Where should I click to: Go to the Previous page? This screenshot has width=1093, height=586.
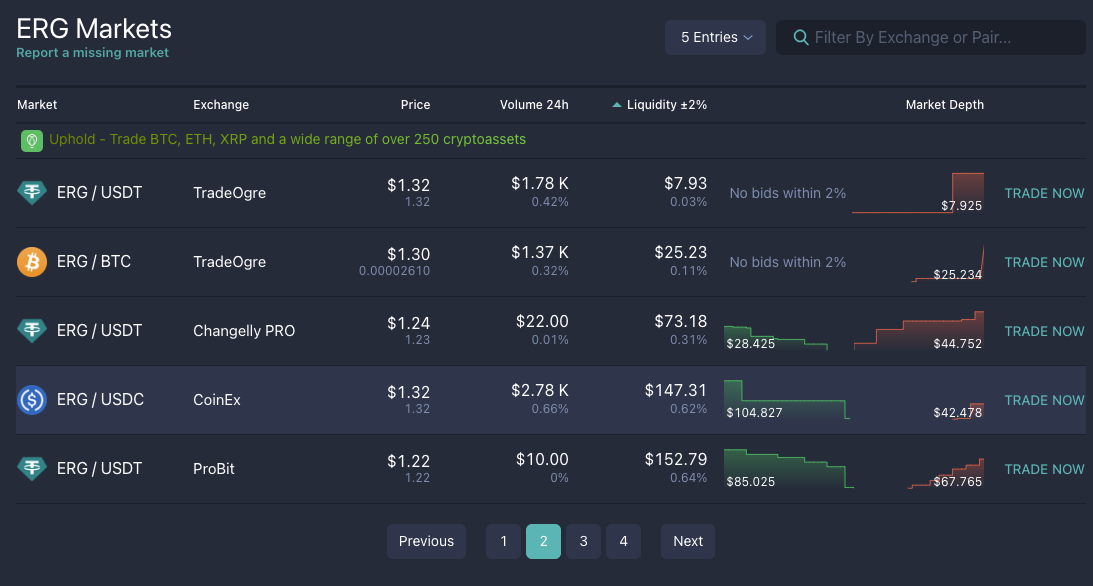[427, 541]
